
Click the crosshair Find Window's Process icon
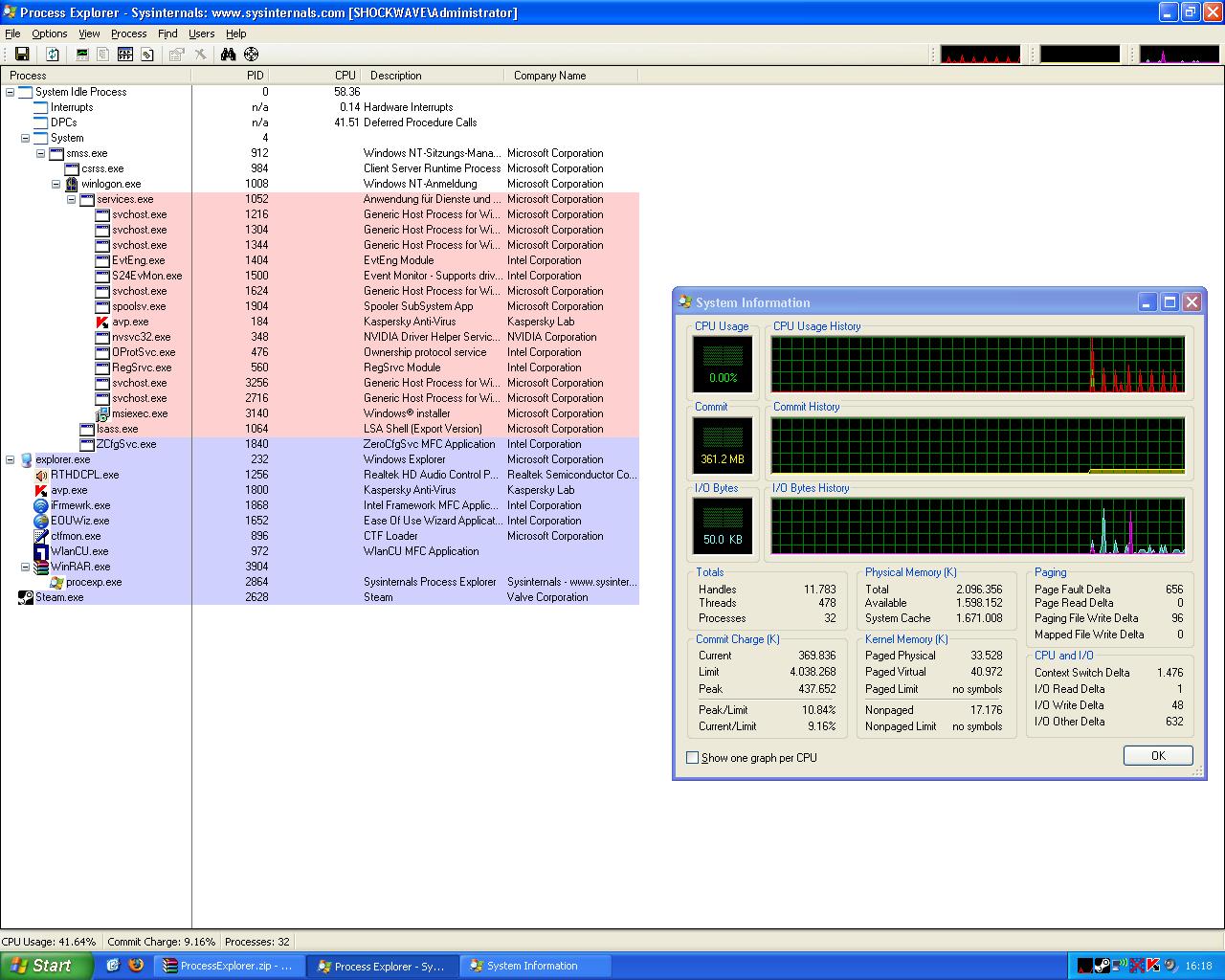click(251, 55)
